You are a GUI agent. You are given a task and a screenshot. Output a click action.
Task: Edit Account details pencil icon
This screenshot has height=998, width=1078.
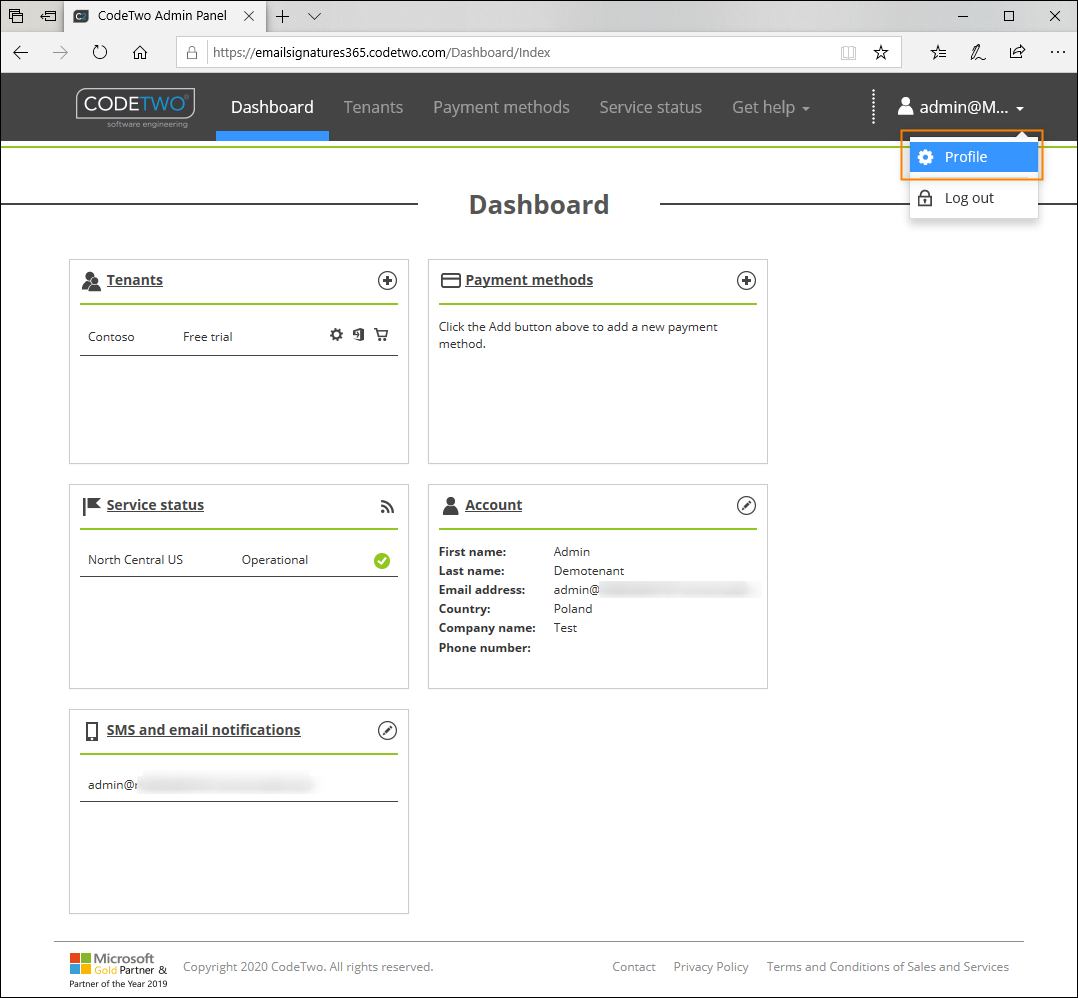(x=746, y=506)
